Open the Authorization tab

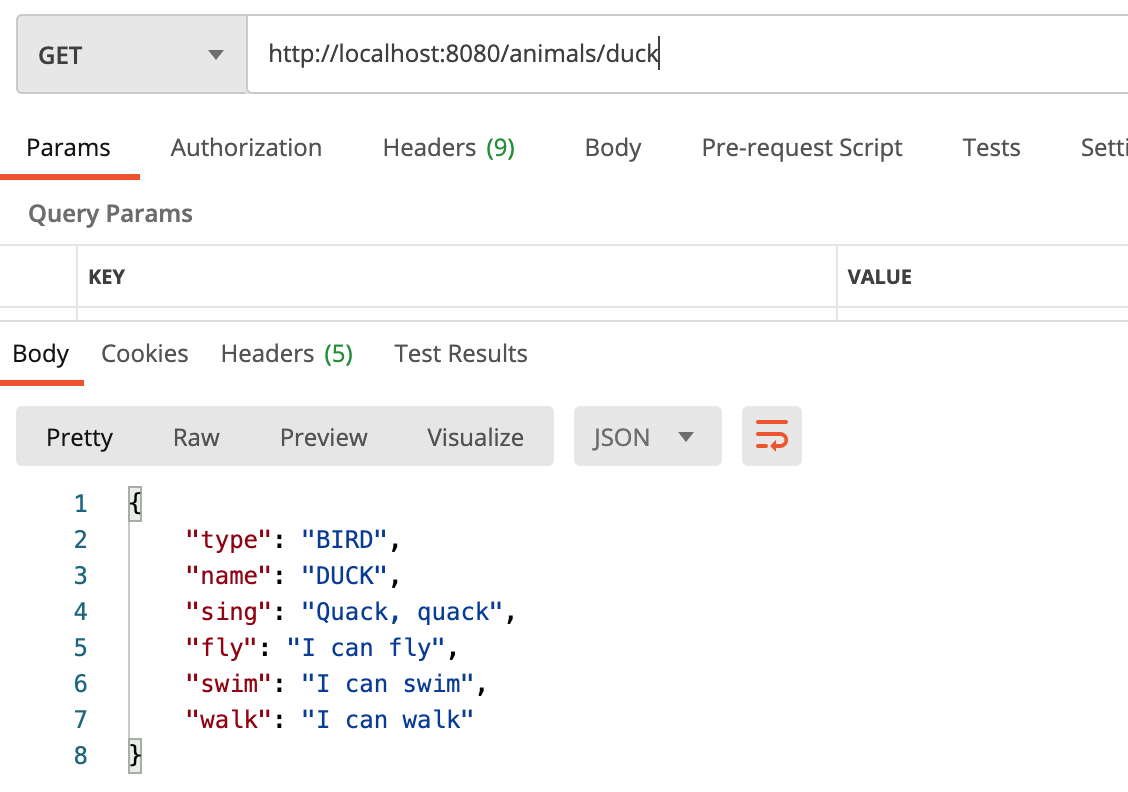click(x=246, y=147)
